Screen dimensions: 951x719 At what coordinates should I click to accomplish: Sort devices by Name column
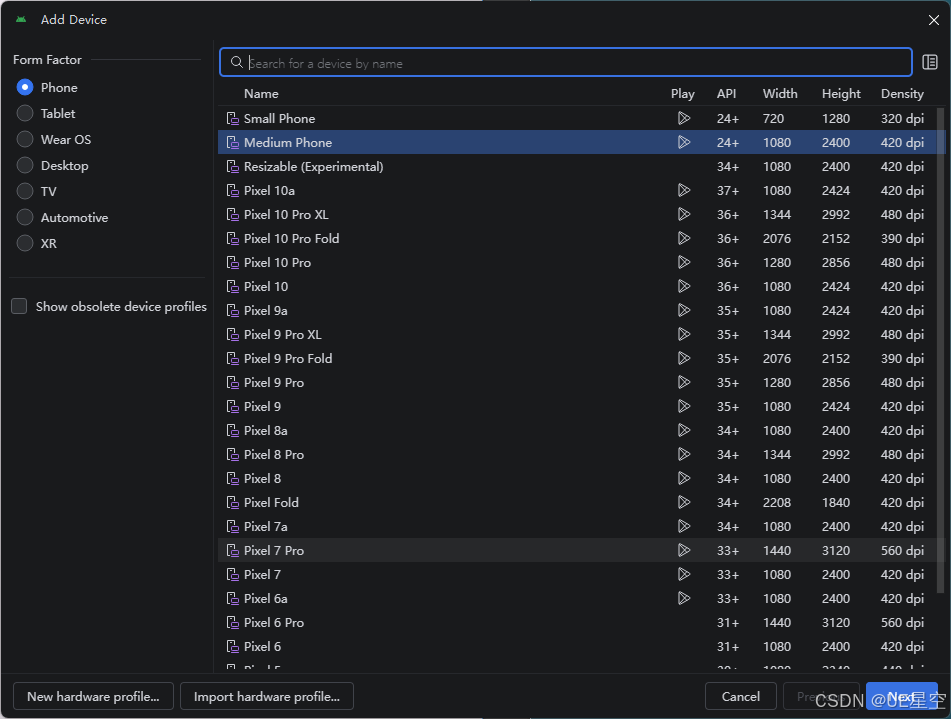pyautogui.click(x=261, y=93)
